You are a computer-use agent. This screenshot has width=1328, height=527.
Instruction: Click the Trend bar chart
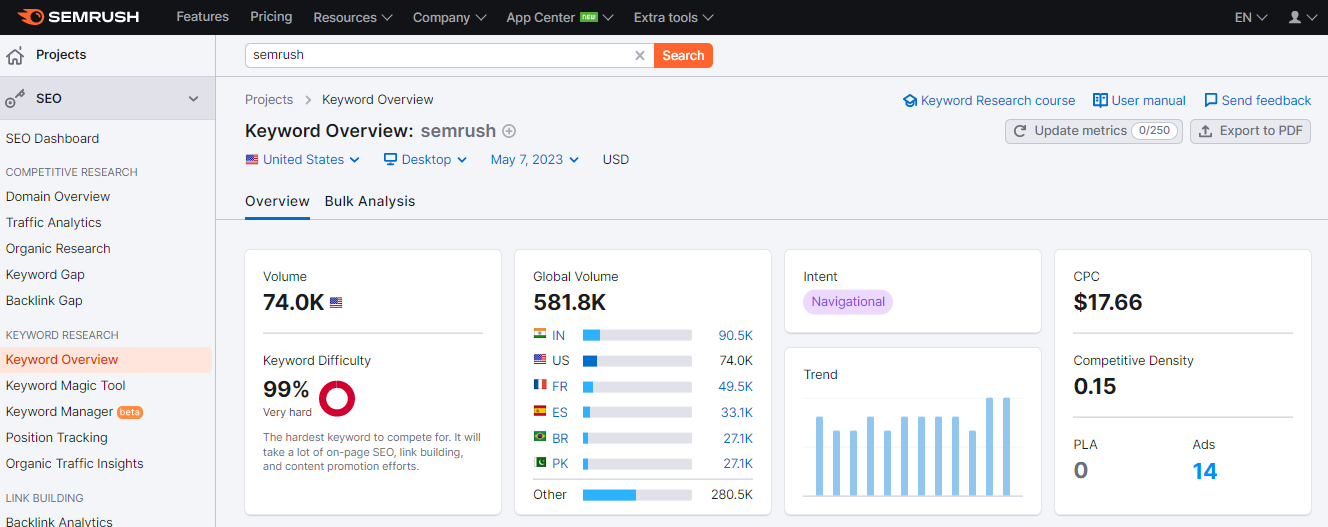[x=913, y=447]
